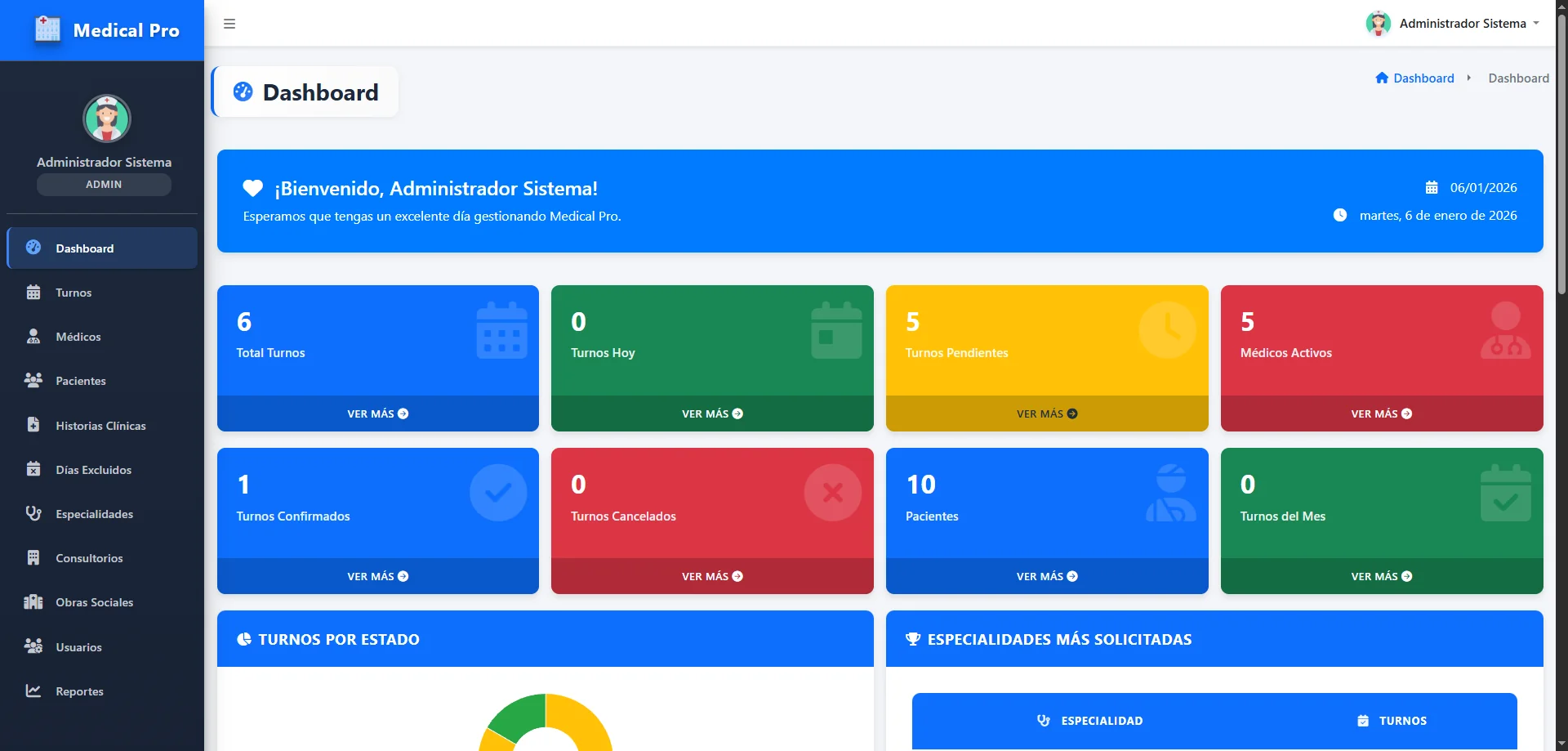Open VER MÁS for Médicos Activos
This screenshot has width=1568, height=751.
(1382, 413)
